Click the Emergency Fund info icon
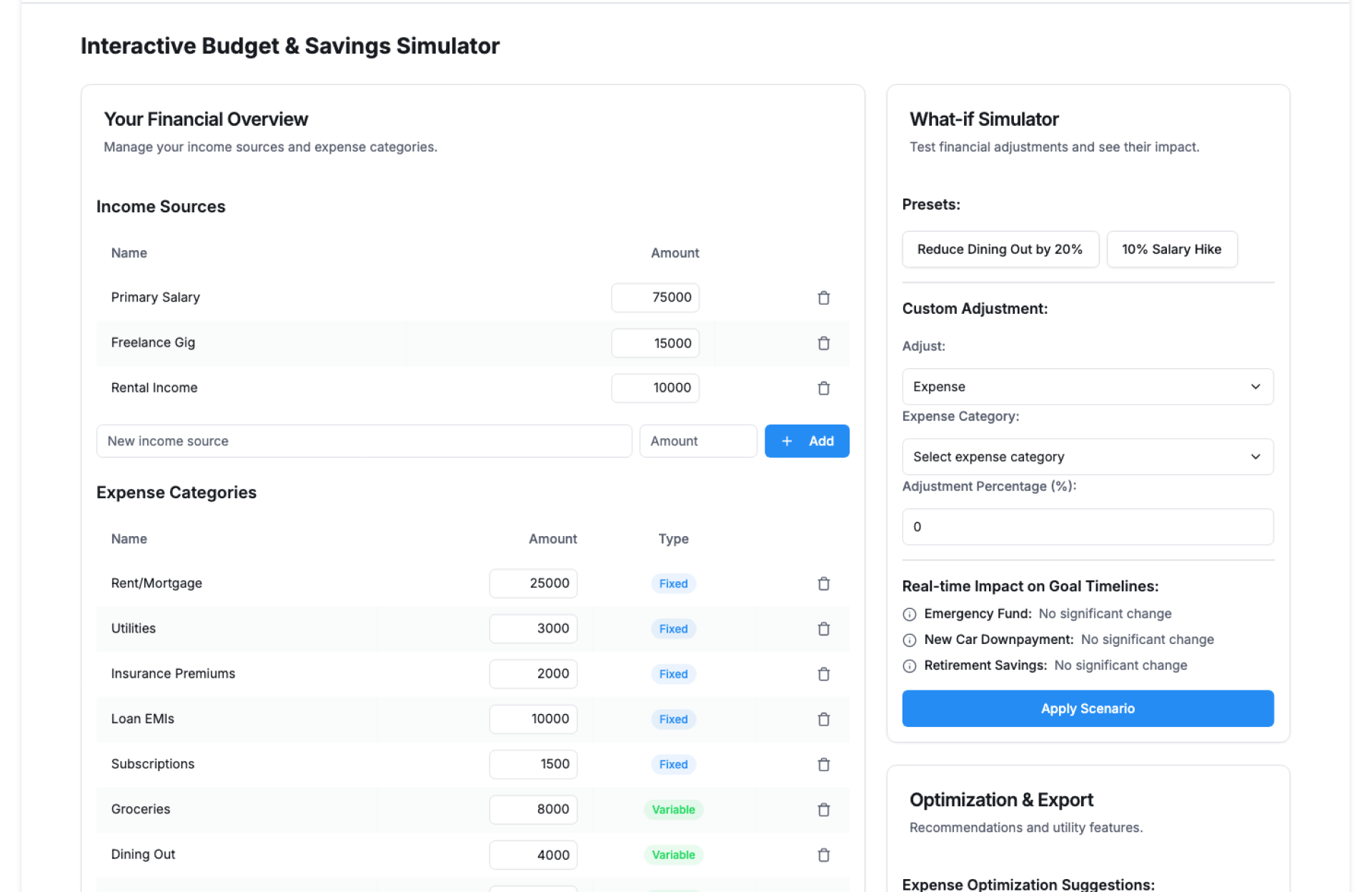1372x892 pixels. (909, 614)
